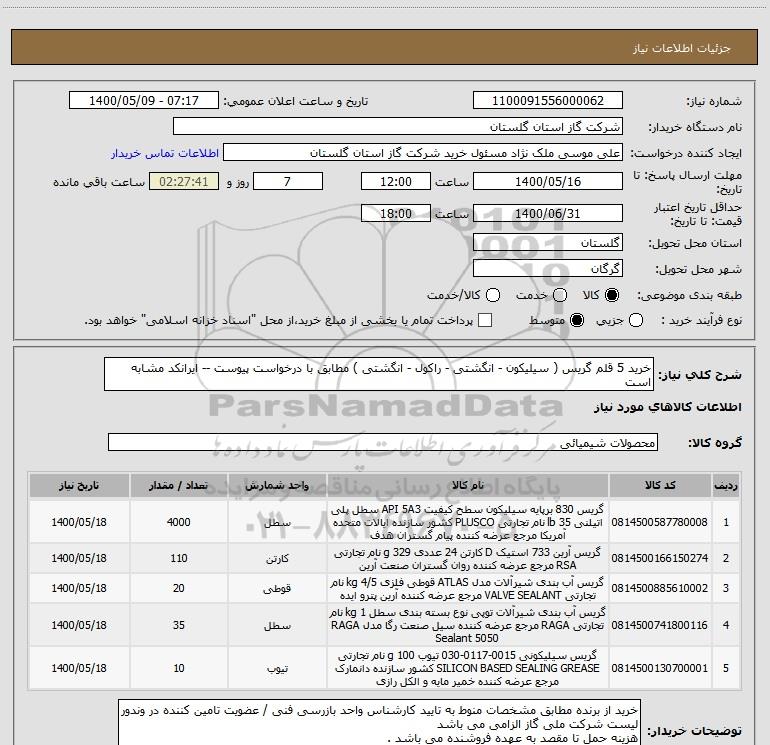Click the SILICON BASED SEALING GREASE item name

[x=468, y=668]
